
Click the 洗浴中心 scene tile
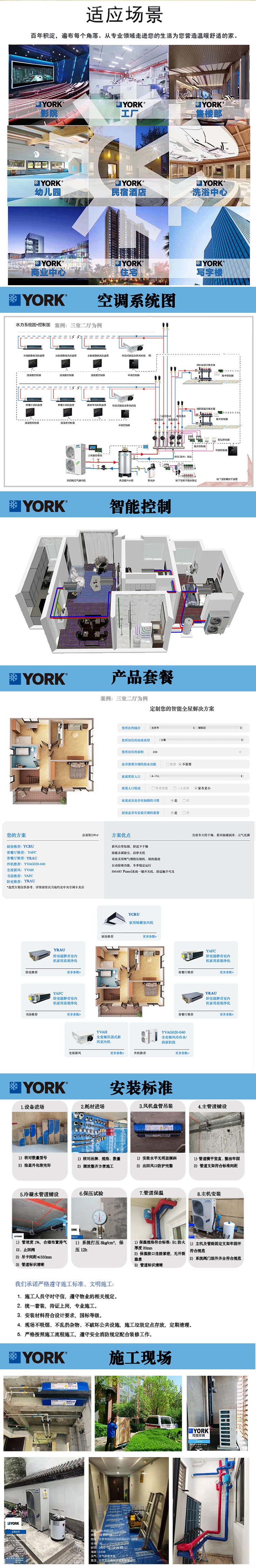pyautogui.click(x=209, y=166)
